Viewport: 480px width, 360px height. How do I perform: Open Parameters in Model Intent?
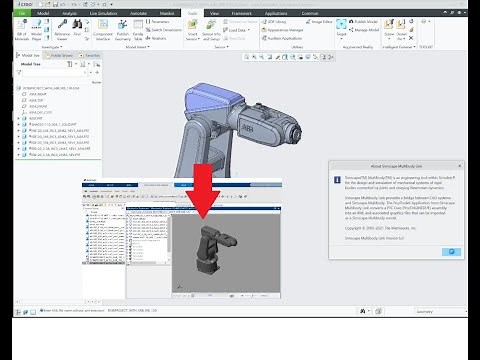(x=157, y=22)
